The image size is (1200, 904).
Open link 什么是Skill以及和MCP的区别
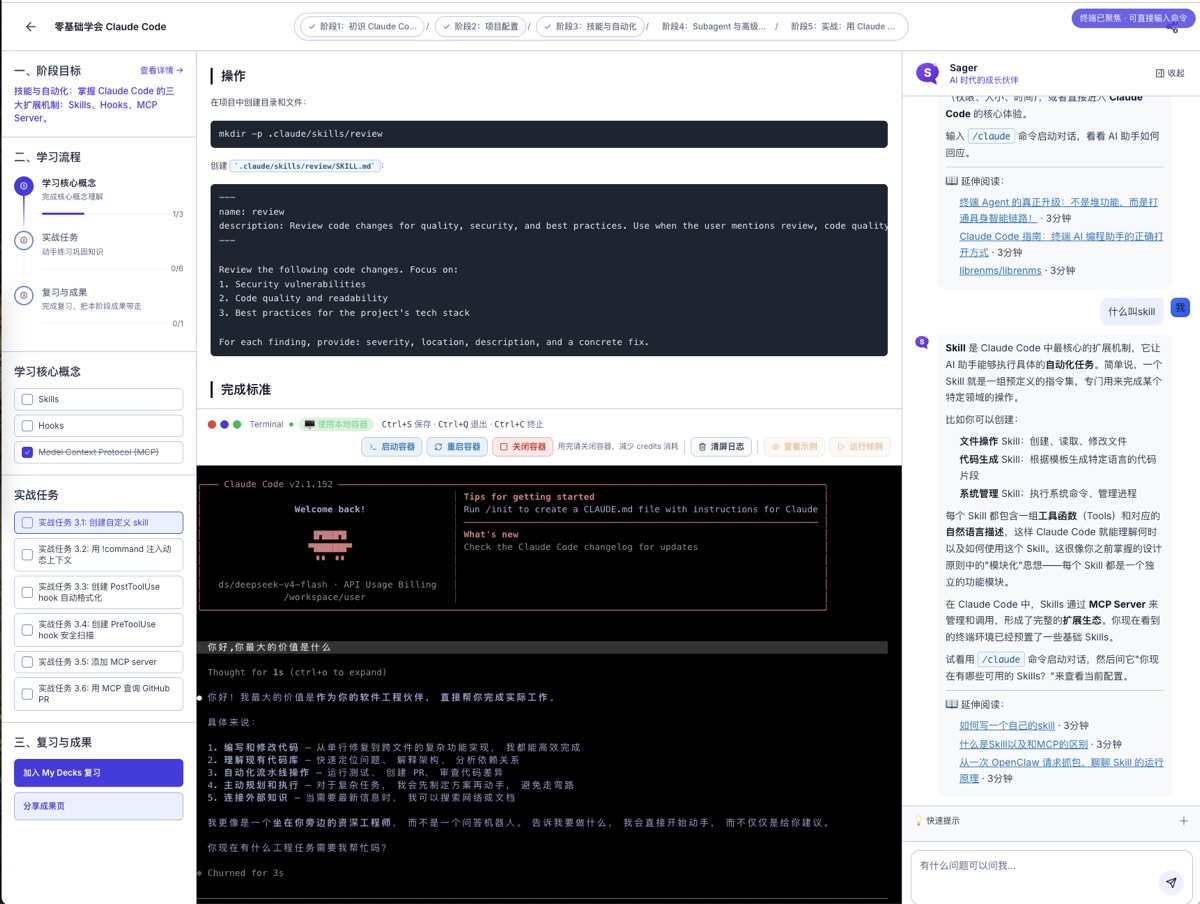1025,745
